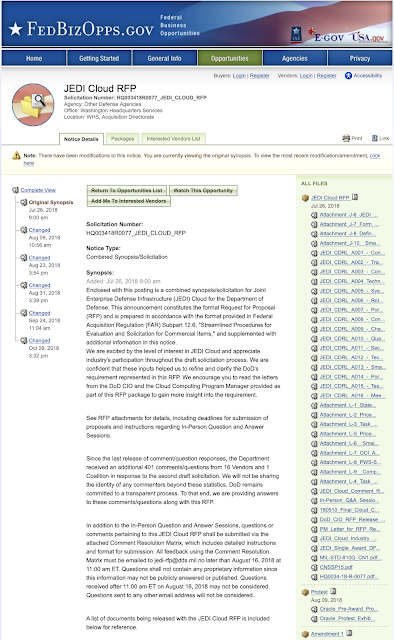Screen dimensions: 394x640
Task: Click the icon beside Changed Aug 09, 2018
Action: (x=24, y=230)
